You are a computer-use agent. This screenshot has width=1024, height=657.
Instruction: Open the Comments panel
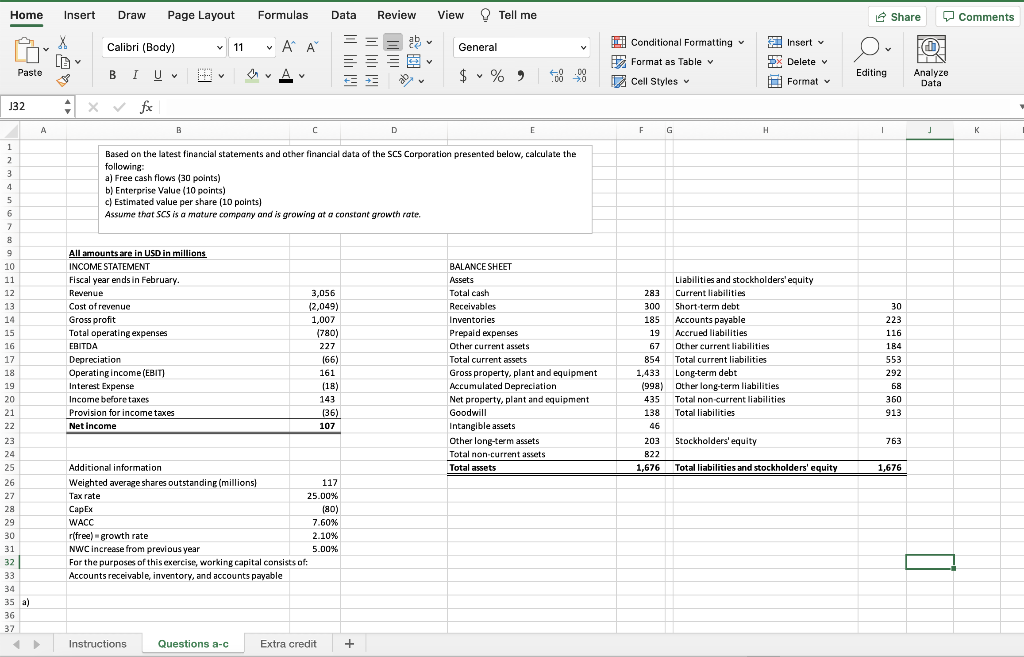pos(977,16)
